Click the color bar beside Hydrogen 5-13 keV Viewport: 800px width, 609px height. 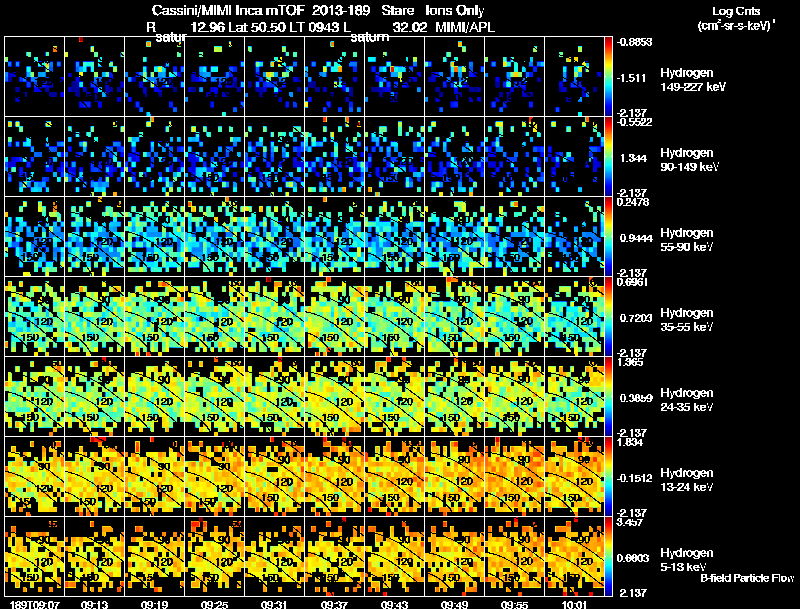608,557
